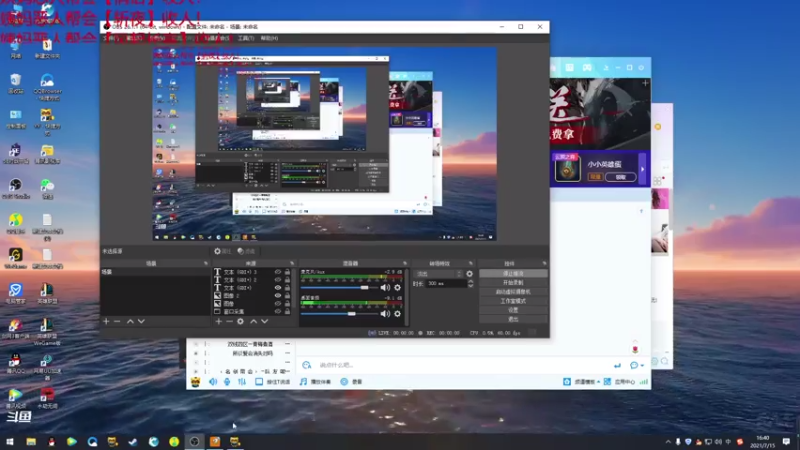800x450 pixels.
Task: Pop out the audio mixer dock panel
Action: pos(405,263)
